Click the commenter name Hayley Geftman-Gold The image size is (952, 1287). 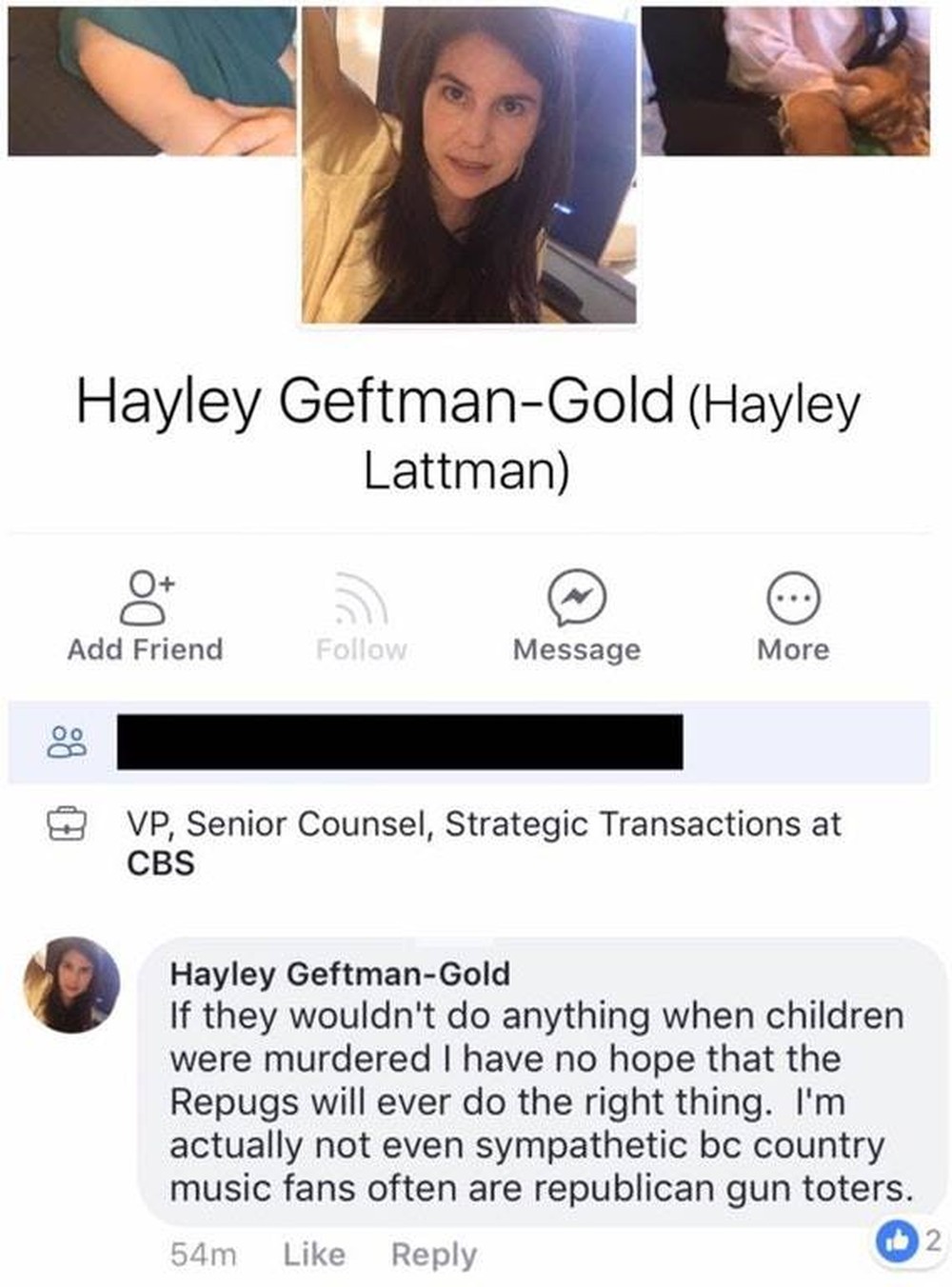pyautogui.click(x=340, y=974)
